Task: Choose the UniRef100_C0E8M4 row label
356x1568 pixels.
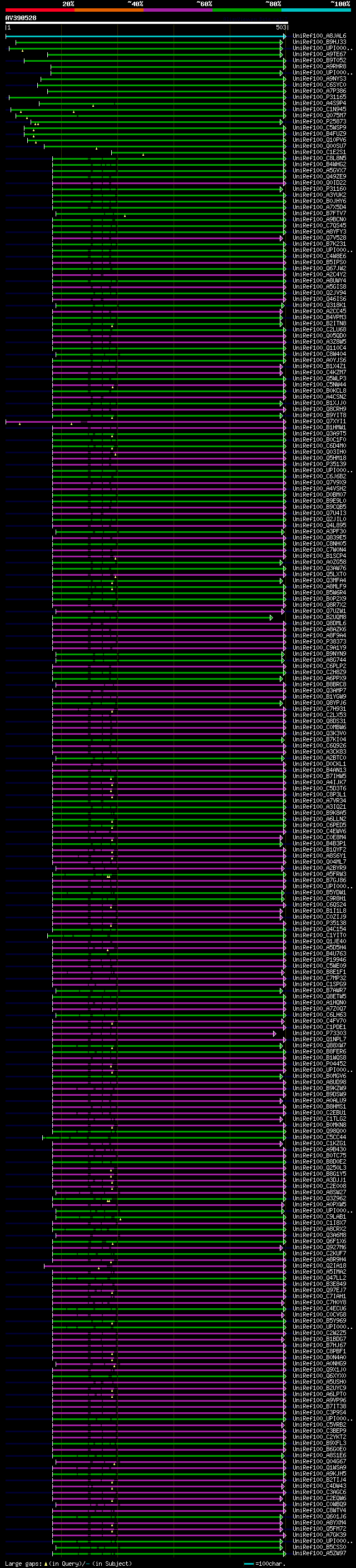Action: [x=319, y=837]
